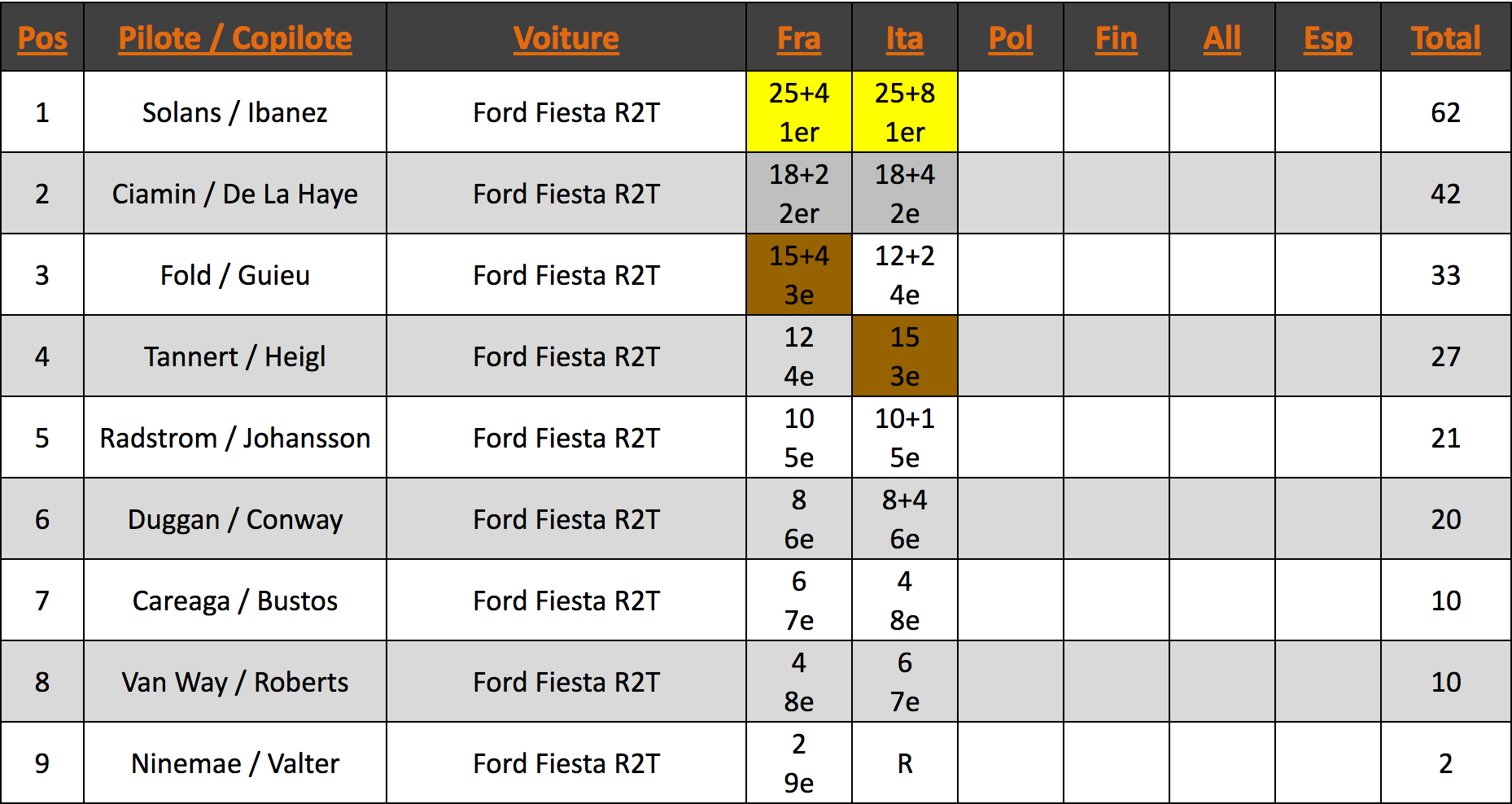This screenshot has width=1512, height=804.
Task: Click the All column header
Action: 1222,38
